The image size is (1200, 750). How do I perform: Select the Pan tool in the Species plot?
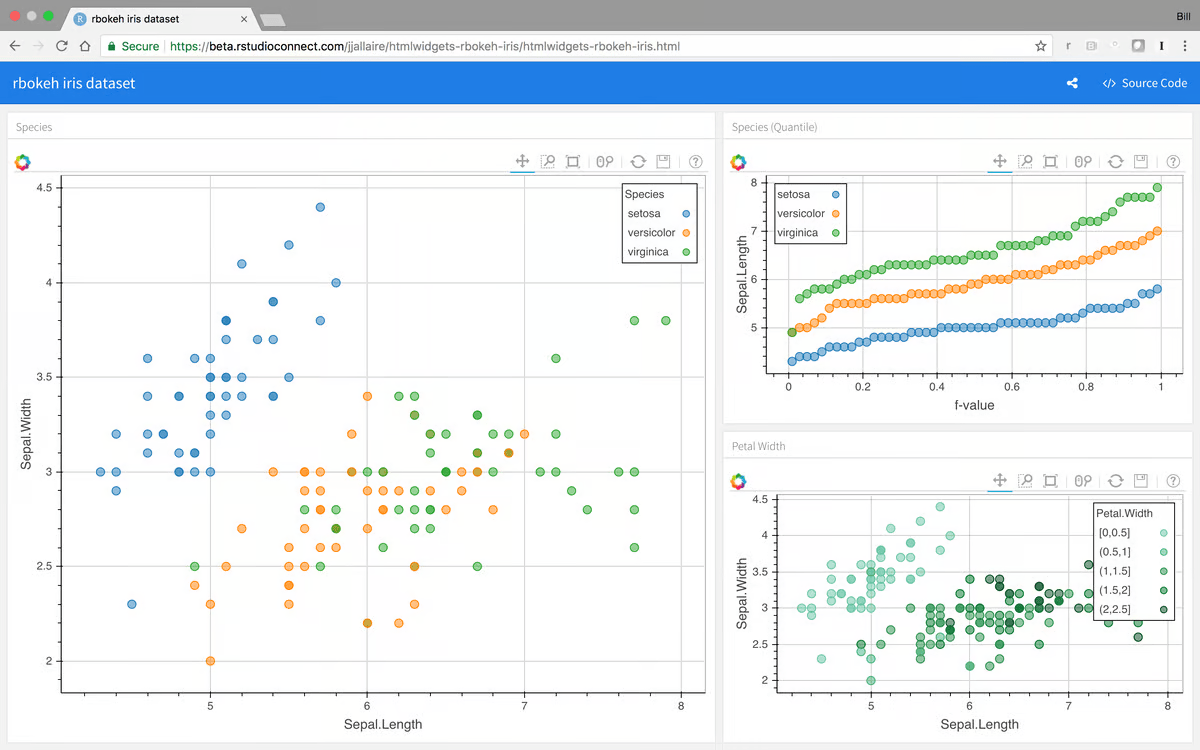[x=521, y=161]
